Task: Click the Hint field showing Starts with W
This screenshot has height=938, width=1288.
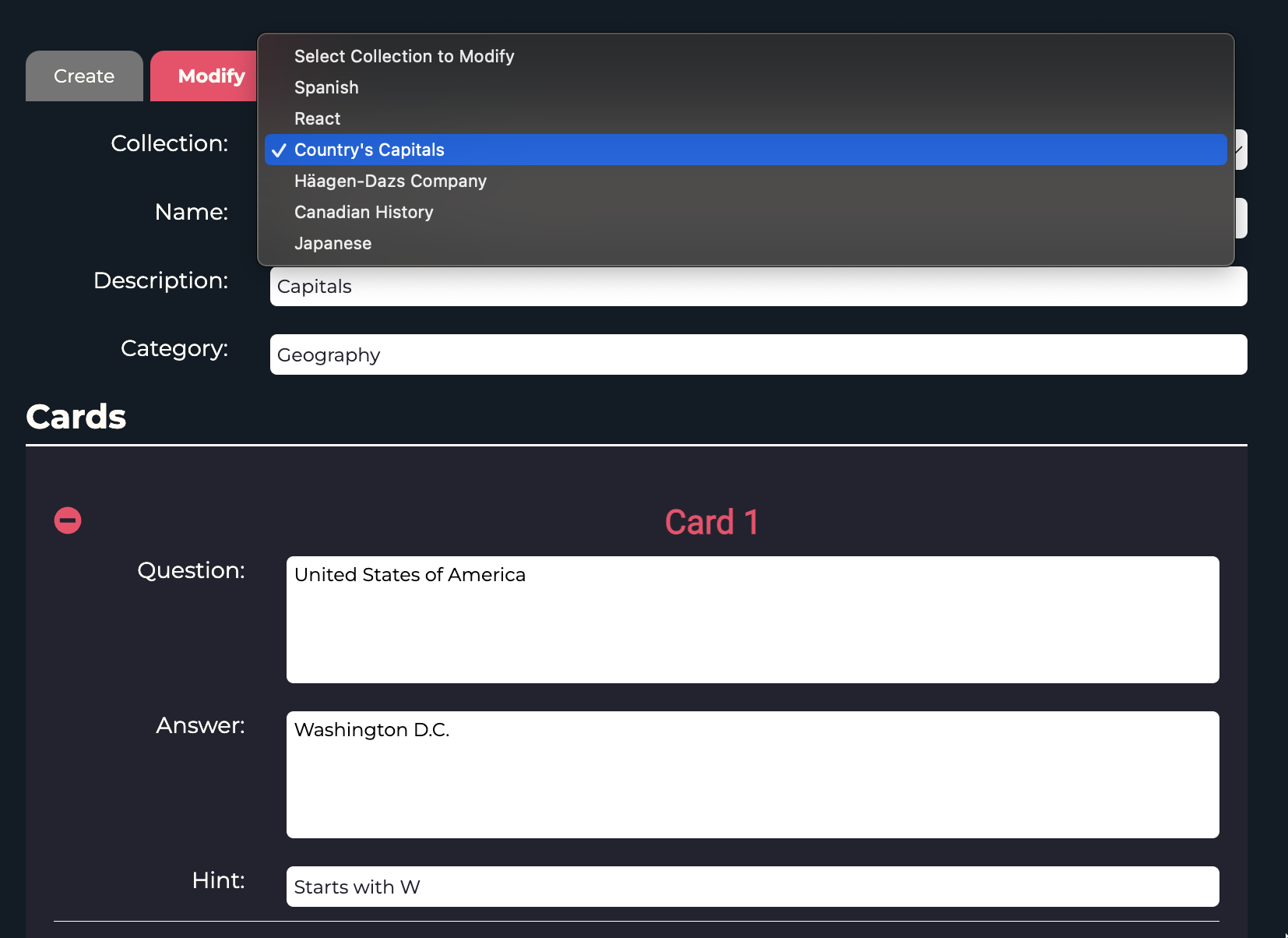Action: [751, 887]
